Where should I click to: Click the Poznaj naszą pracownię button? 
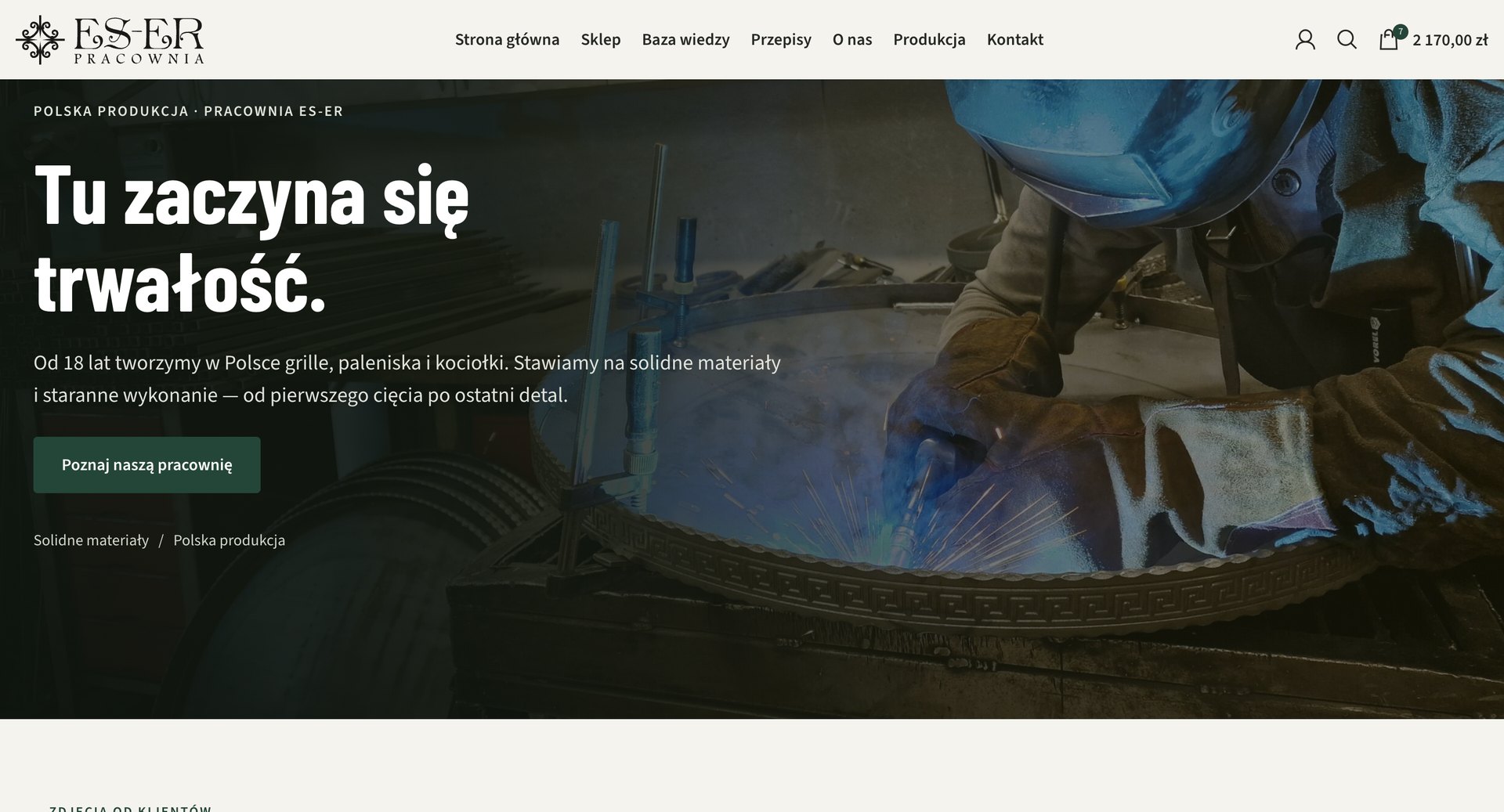(x=146, y=464)
